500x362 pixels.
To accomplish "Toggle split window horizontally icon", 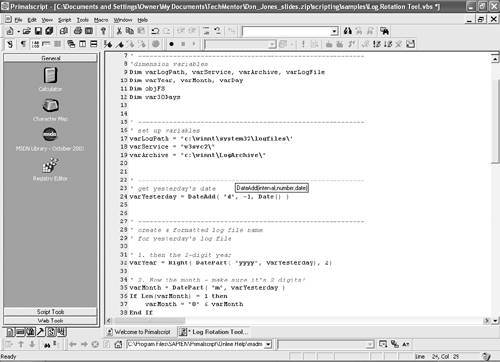I will (x=94, y=44).
